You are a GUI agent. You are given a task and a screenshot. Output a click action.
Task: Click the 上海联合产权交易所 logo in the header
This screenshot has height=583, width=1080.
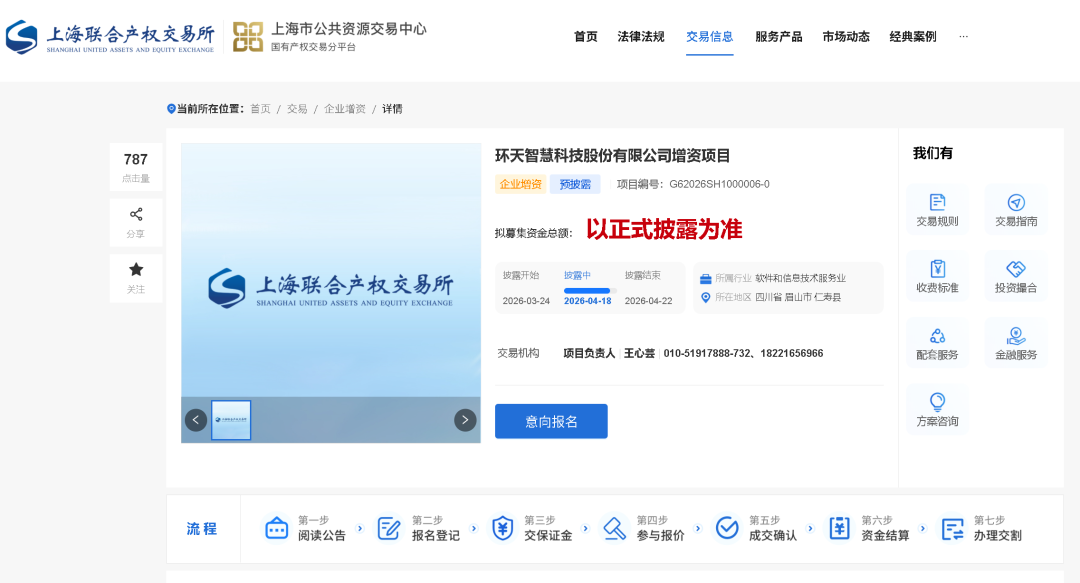pos(110,37)
